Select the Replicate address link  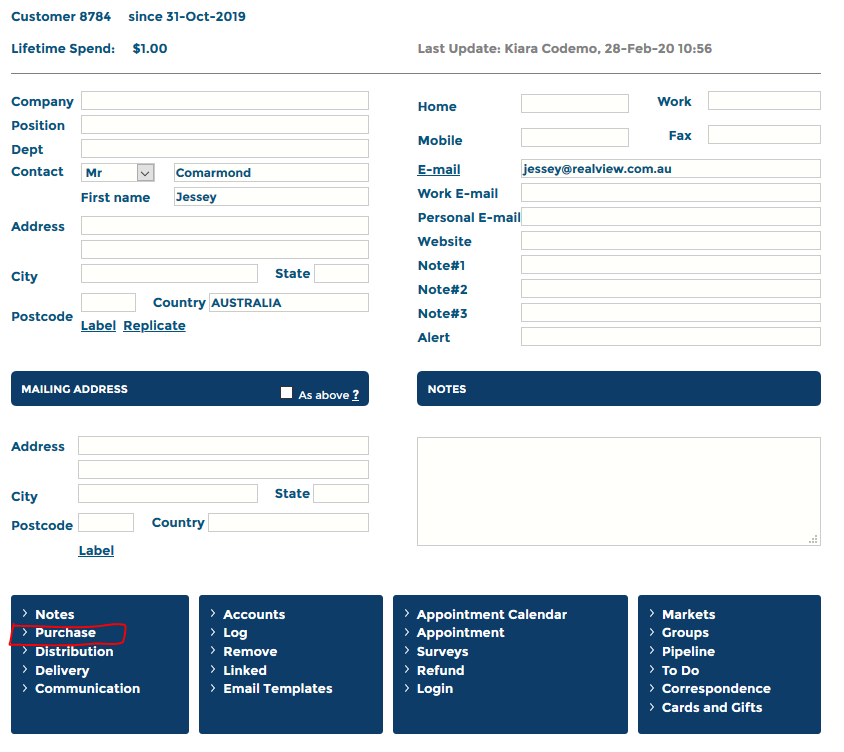point(154,326)
